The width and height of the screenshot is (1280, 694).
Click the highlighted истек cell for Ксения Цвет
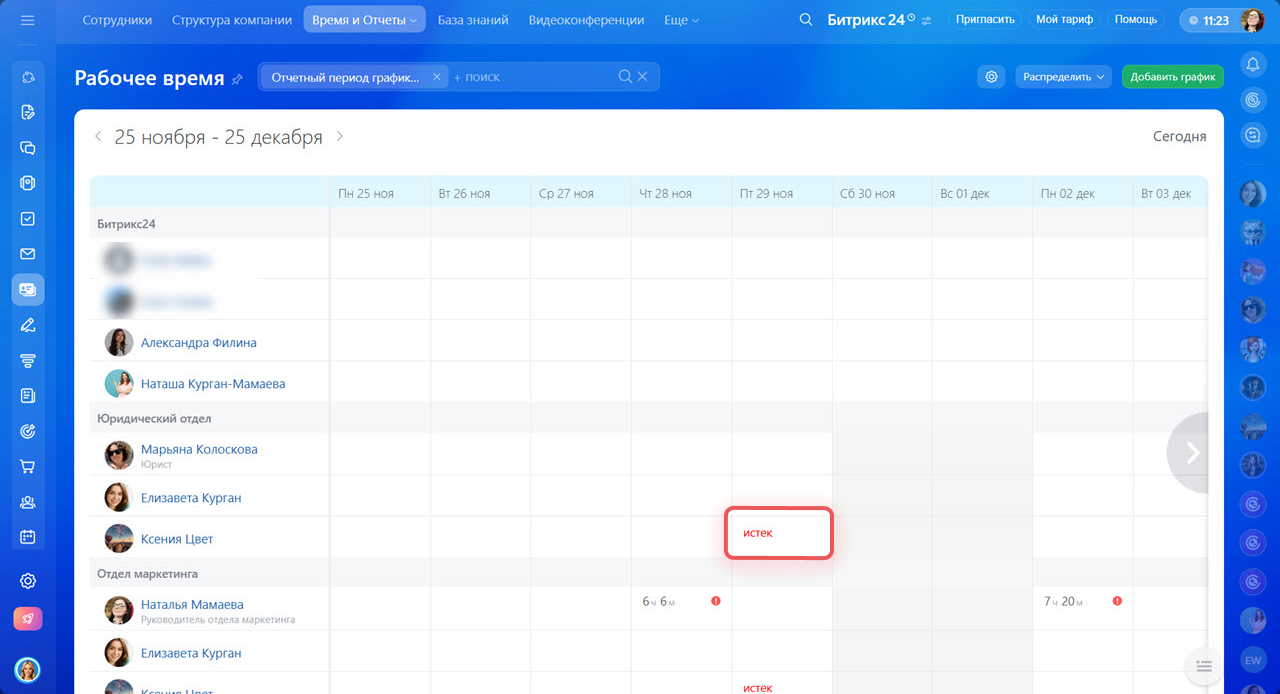[778, 533]
